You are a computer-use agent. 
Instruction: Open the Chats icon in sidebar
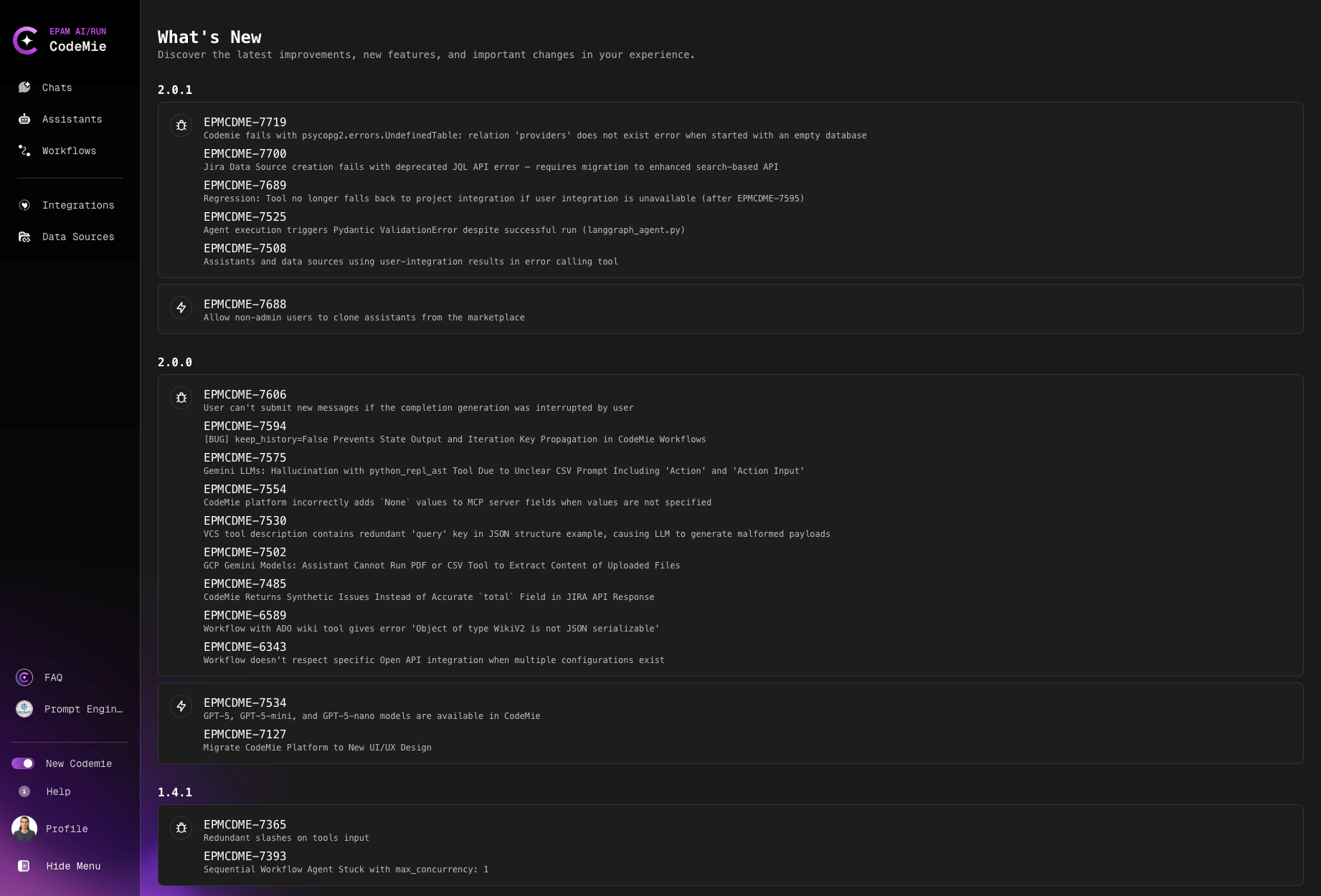pyautogui.click(x=24, y=87)
